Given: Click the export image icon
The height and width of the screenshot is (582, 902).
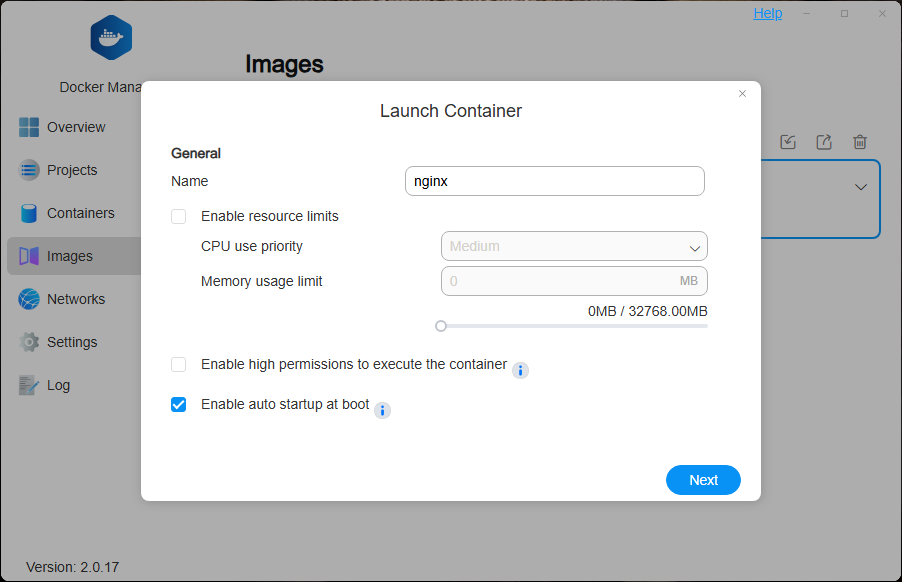Looking at the screenshot, I should click(x=824, y=142).
